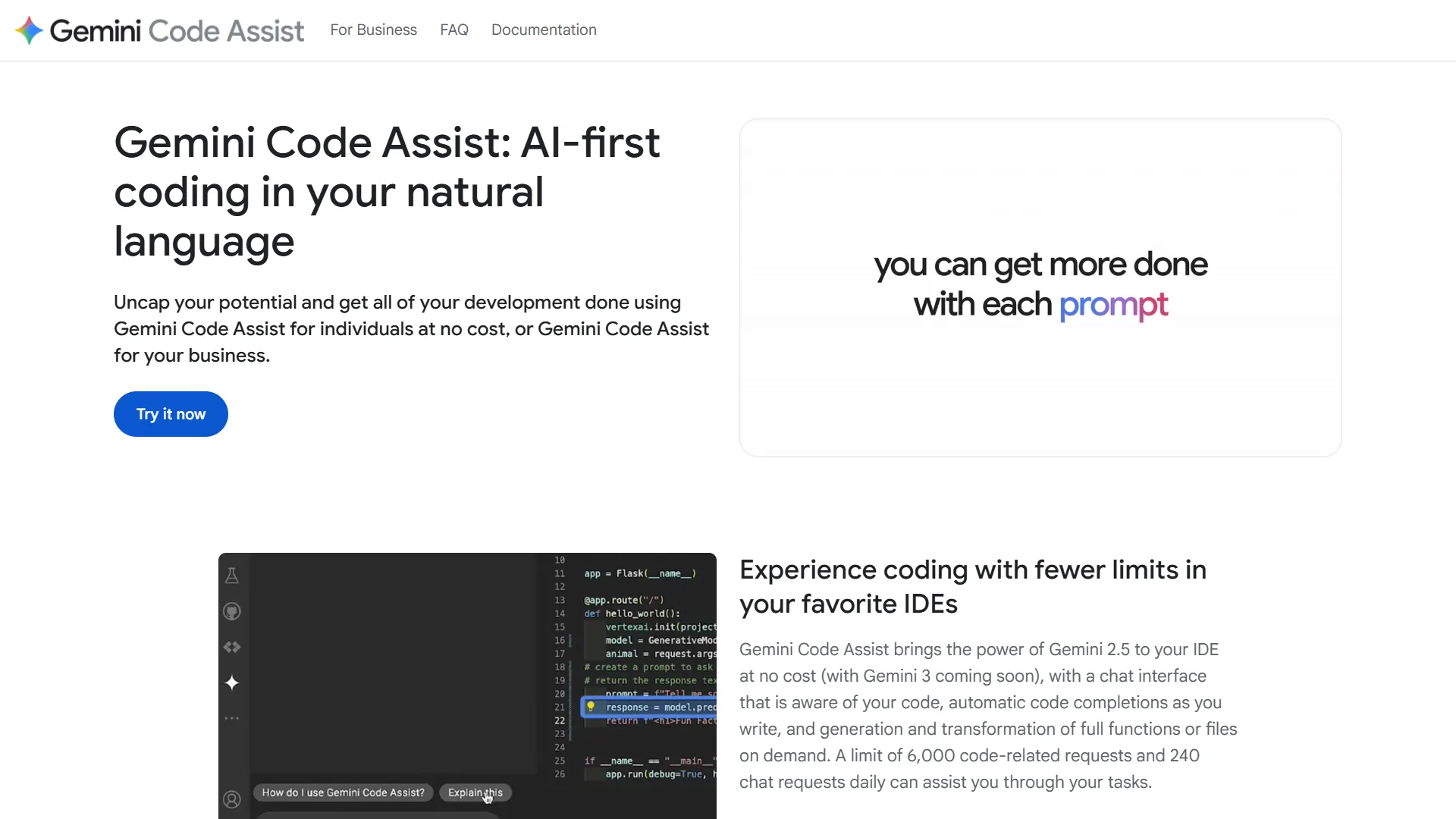
Task: Click the Gemini sparkle logo icon
Action: [x=30, y=30]
